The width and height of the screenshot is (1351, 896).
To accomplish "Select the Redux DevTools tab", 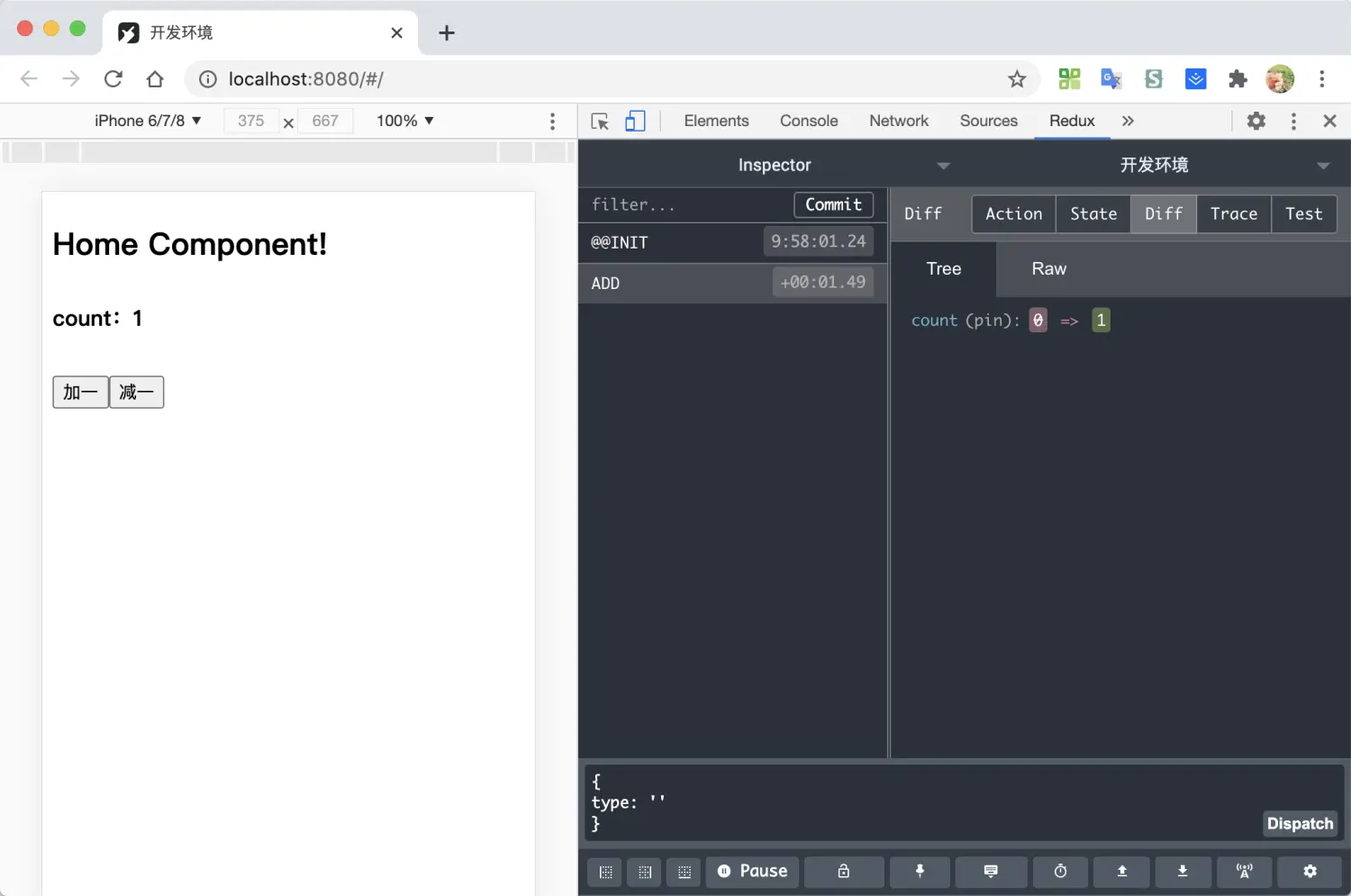I will click(1072, 122).
